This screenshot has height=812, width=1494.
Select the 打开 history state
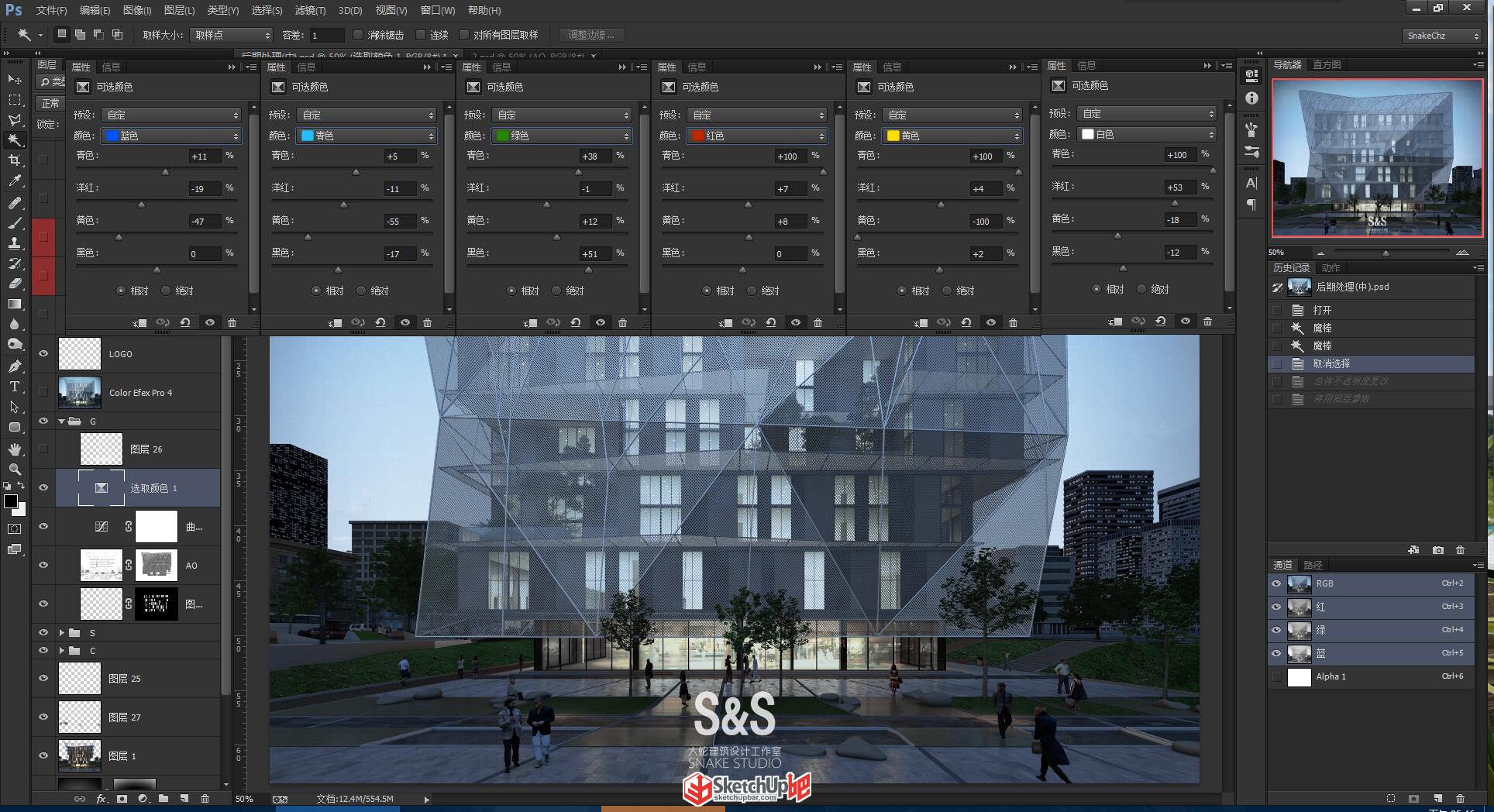tap(1371, 310)
